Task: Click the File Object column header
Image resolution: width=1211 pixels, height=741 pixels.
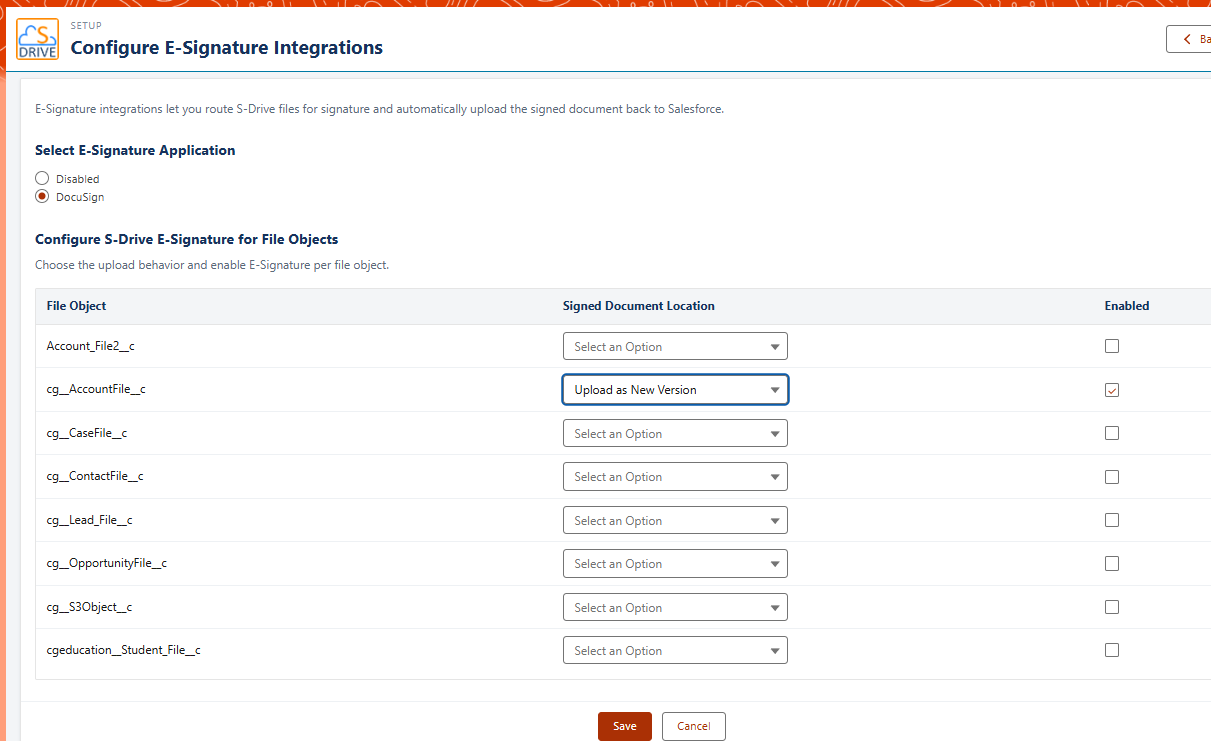Action: pos(76,306)
